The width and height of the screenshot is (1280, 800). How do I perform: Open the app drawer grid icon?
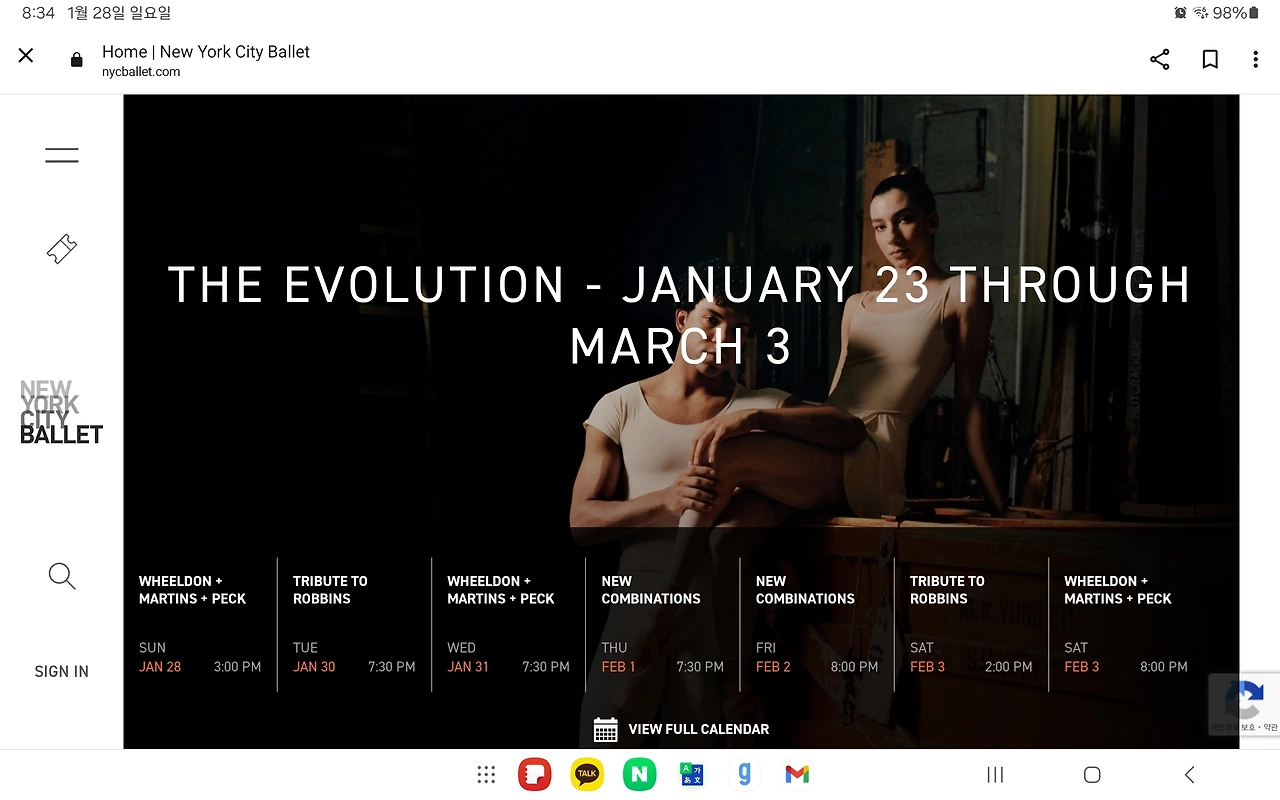tap(486, 775)
